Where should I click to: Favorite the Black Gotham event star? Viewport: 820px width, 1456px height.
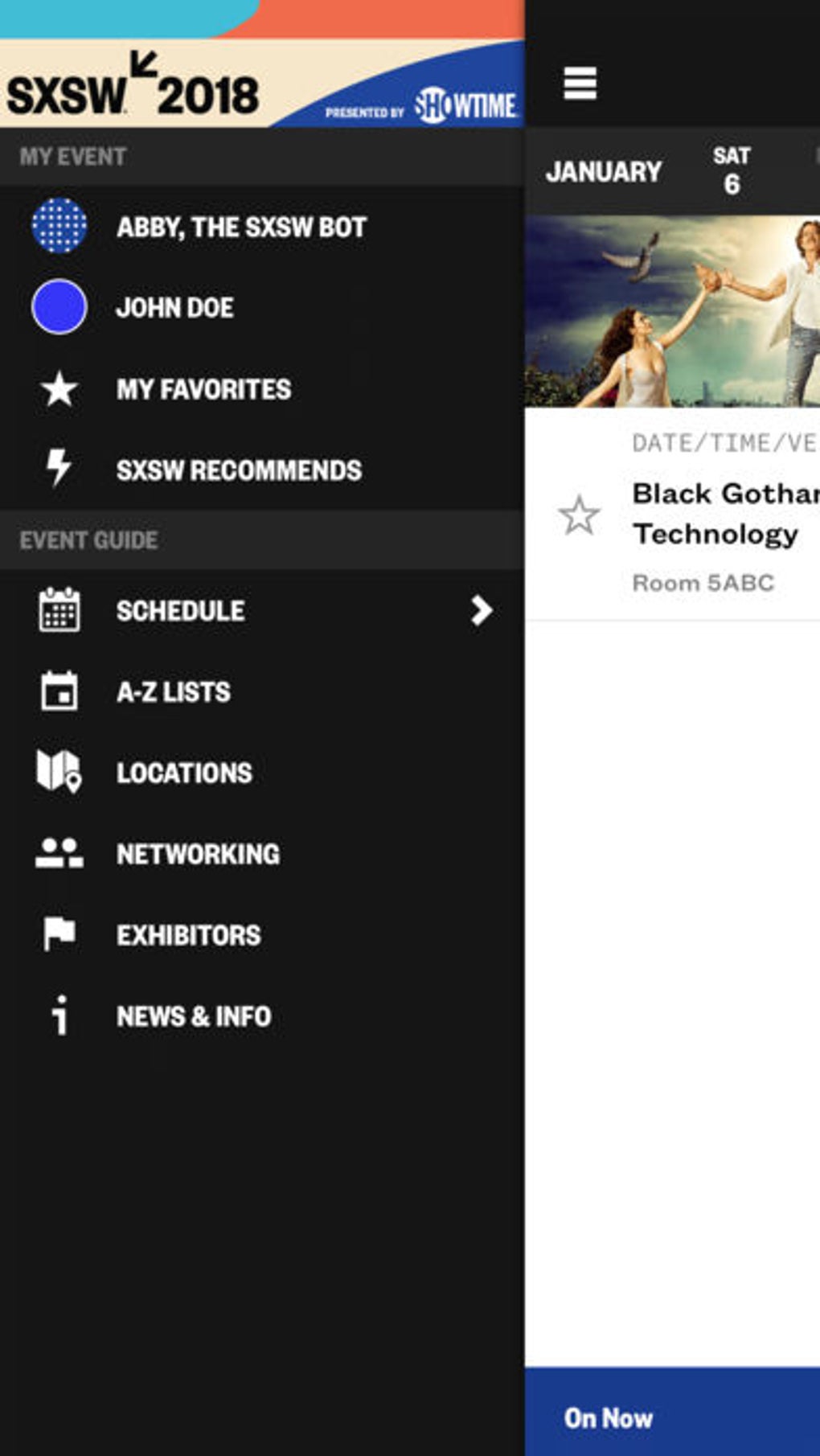coord(579,515)
